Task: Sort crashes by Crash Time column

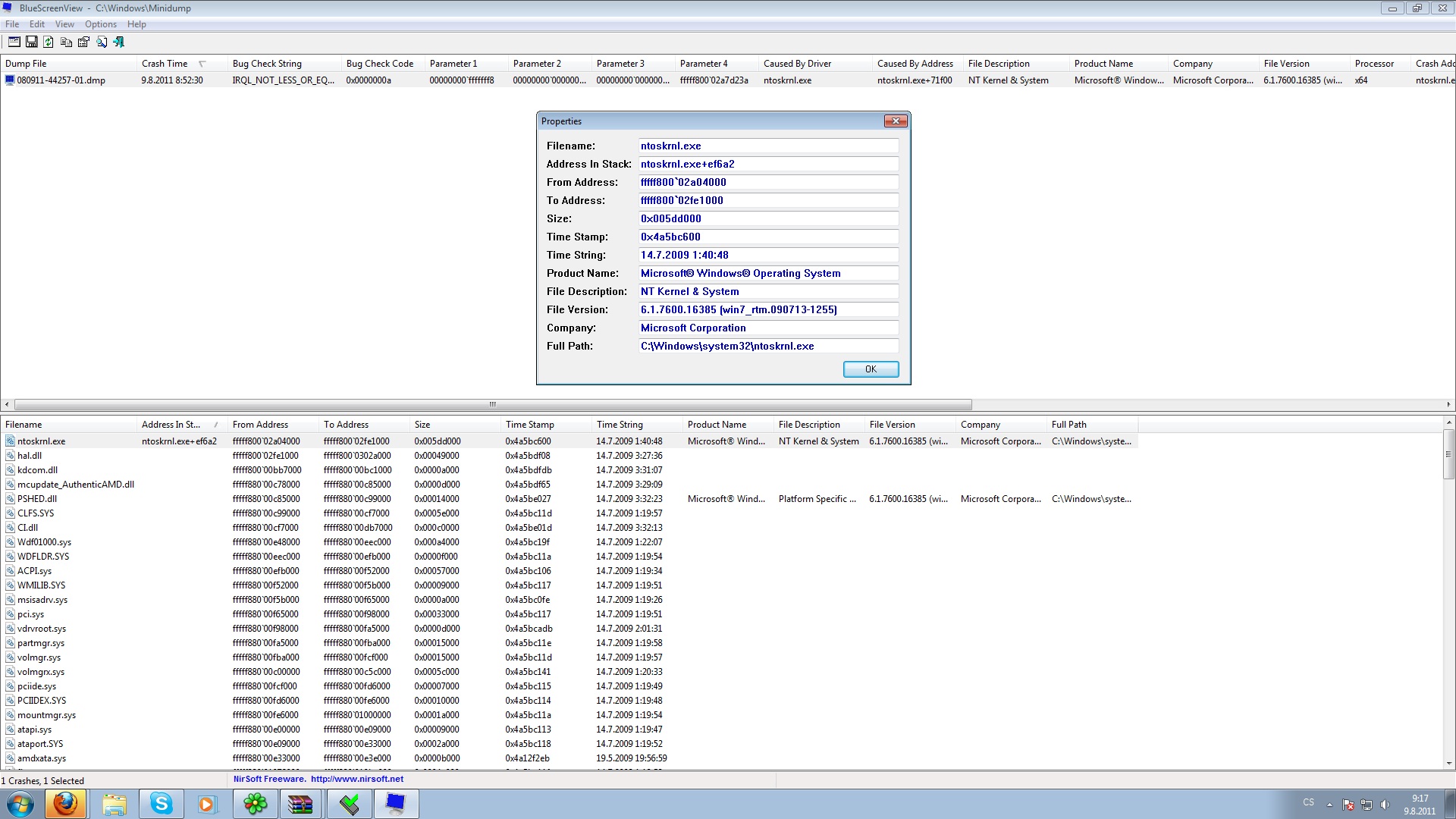Action: [165, 64]
